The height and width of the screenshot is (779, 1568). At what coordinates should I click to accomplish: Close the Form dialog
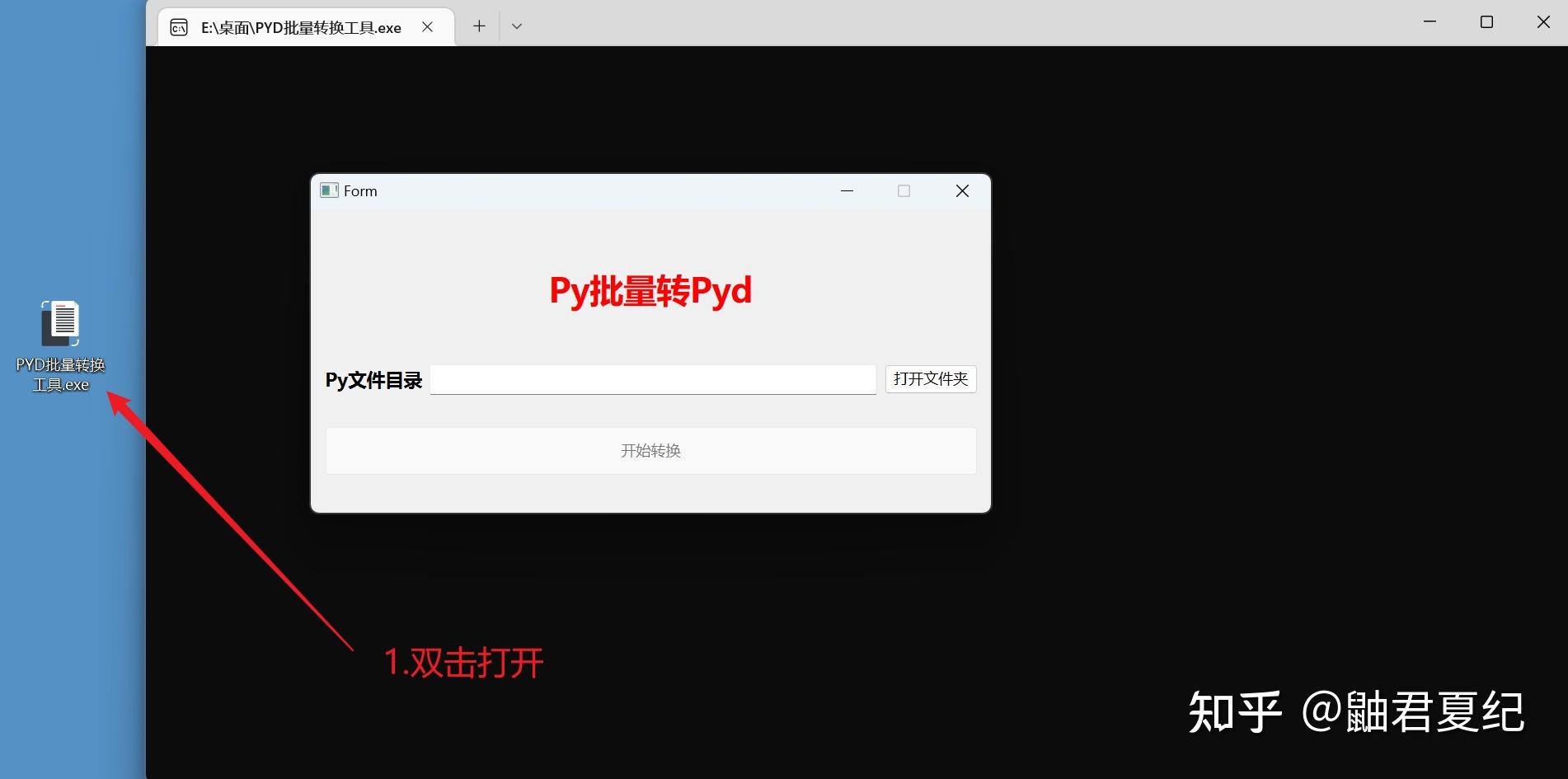tap(961, 190)
